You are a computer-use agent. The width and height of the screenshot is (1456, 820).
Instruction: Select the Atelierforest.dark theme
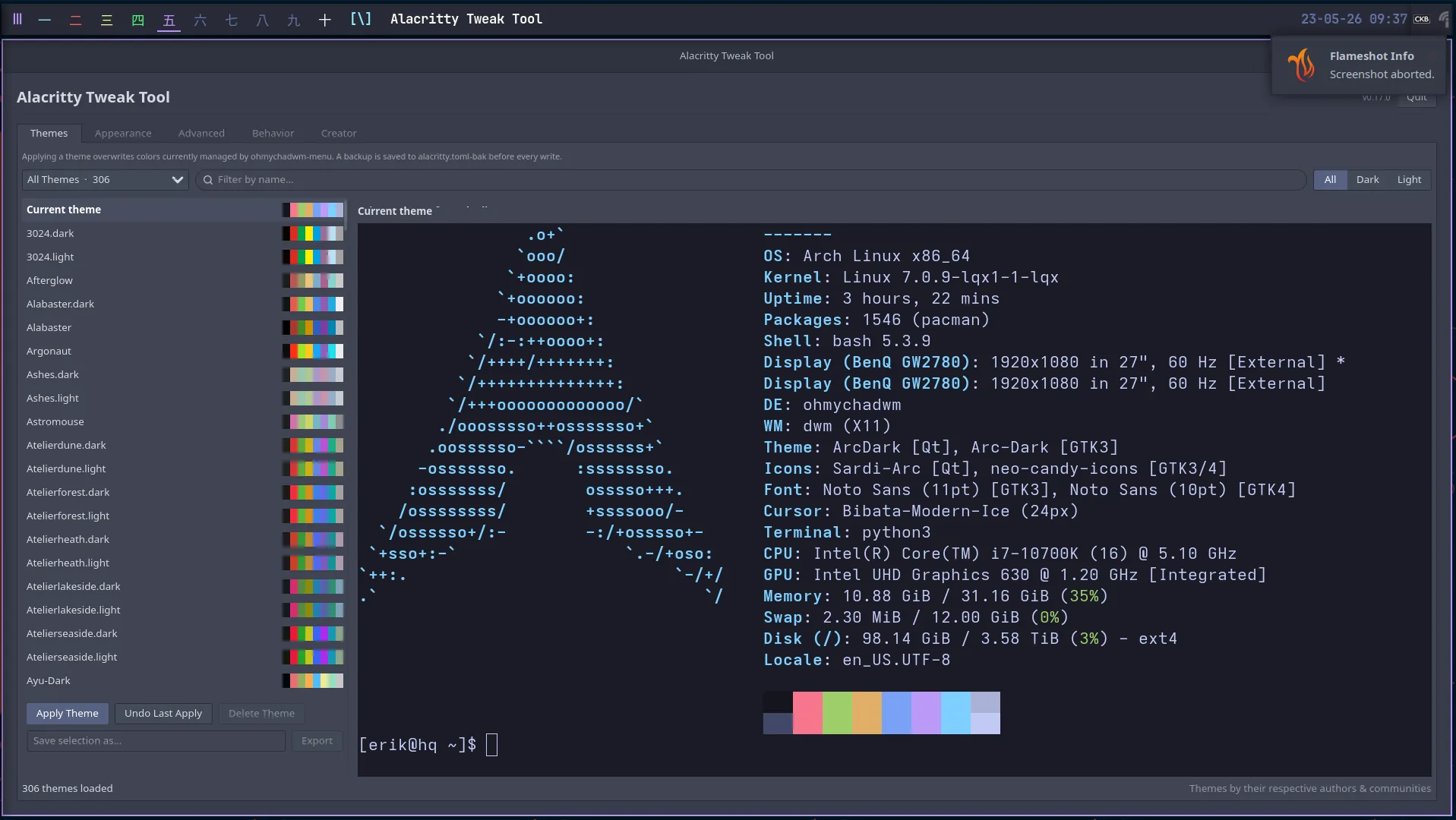pyautogui.click(x=184, y=492)
